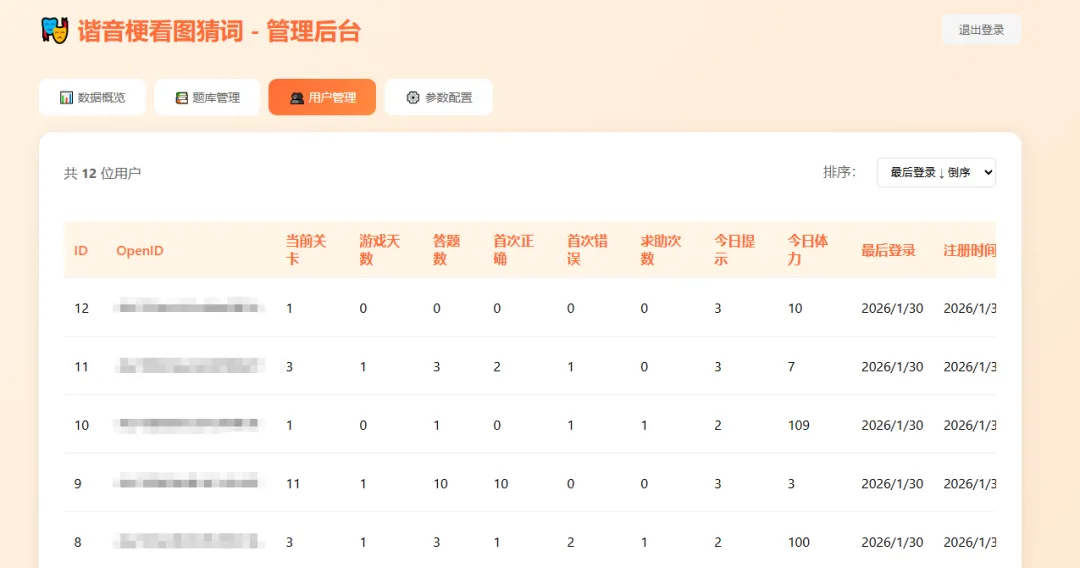The width and height of the screenshot is (1080, 568).
Task: Click 答题数 value 10 for user 9
Action: [441, 484]
